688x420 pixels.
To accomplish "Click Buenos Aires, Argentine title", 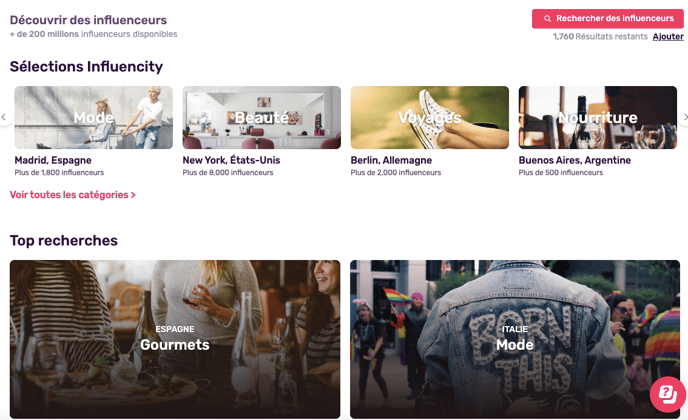I will pos(575,160).
